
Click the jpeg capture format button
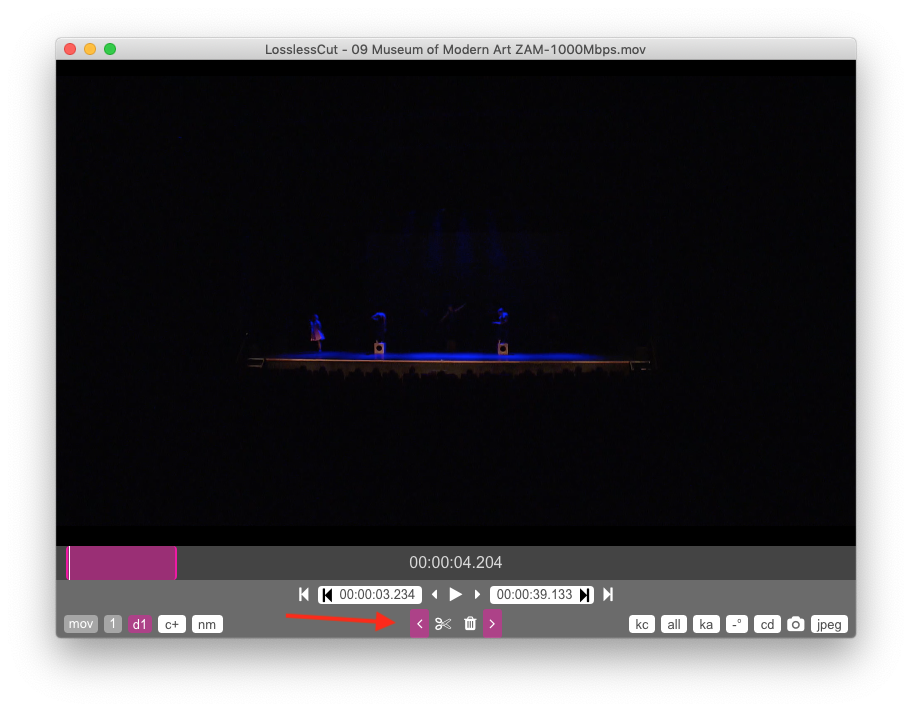click(829, 624)
